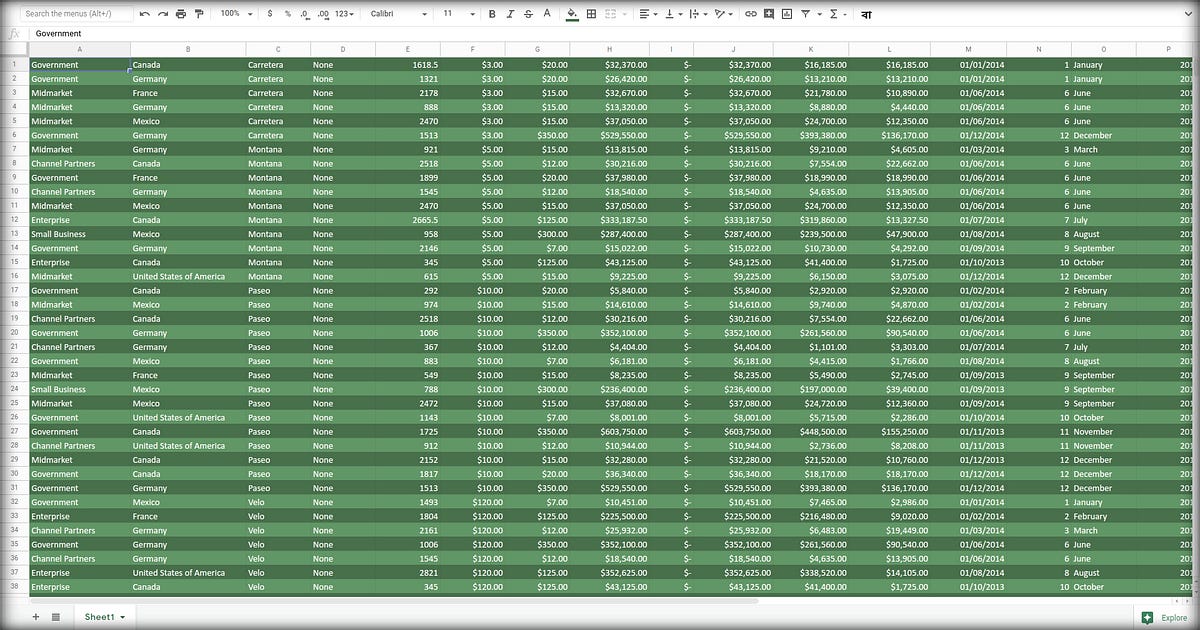The width and height of the screenshot is (1200, 630).
Task: Toggle bold formatting
Action: (490, 14)
